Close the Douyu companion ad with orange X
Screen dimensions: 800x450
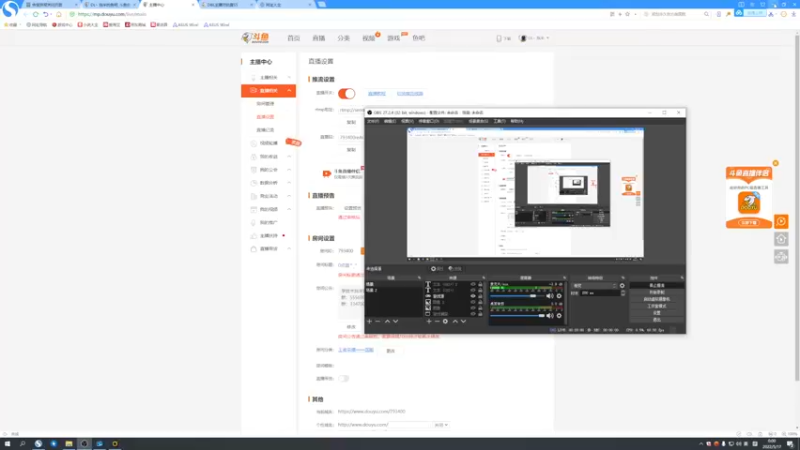(776, 163)
